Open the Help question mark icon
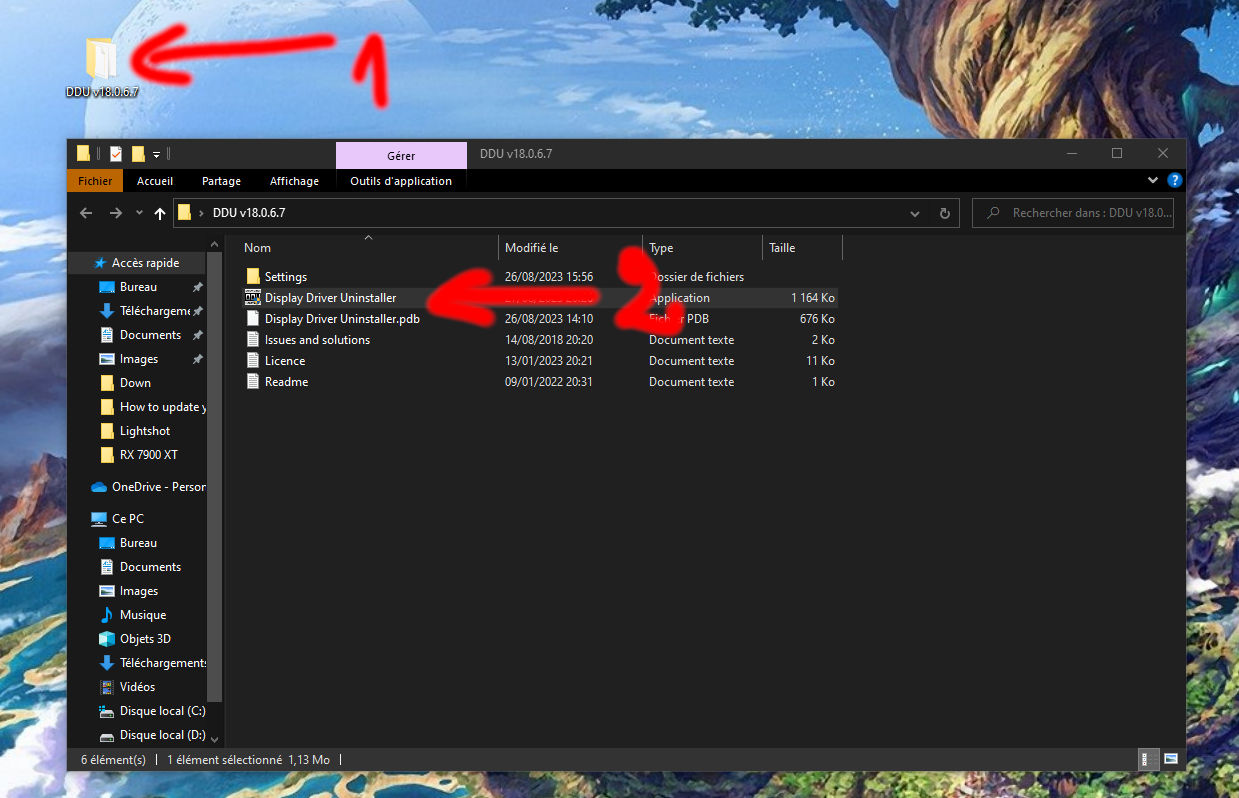1239x798 pixels. coord(1176,181)
